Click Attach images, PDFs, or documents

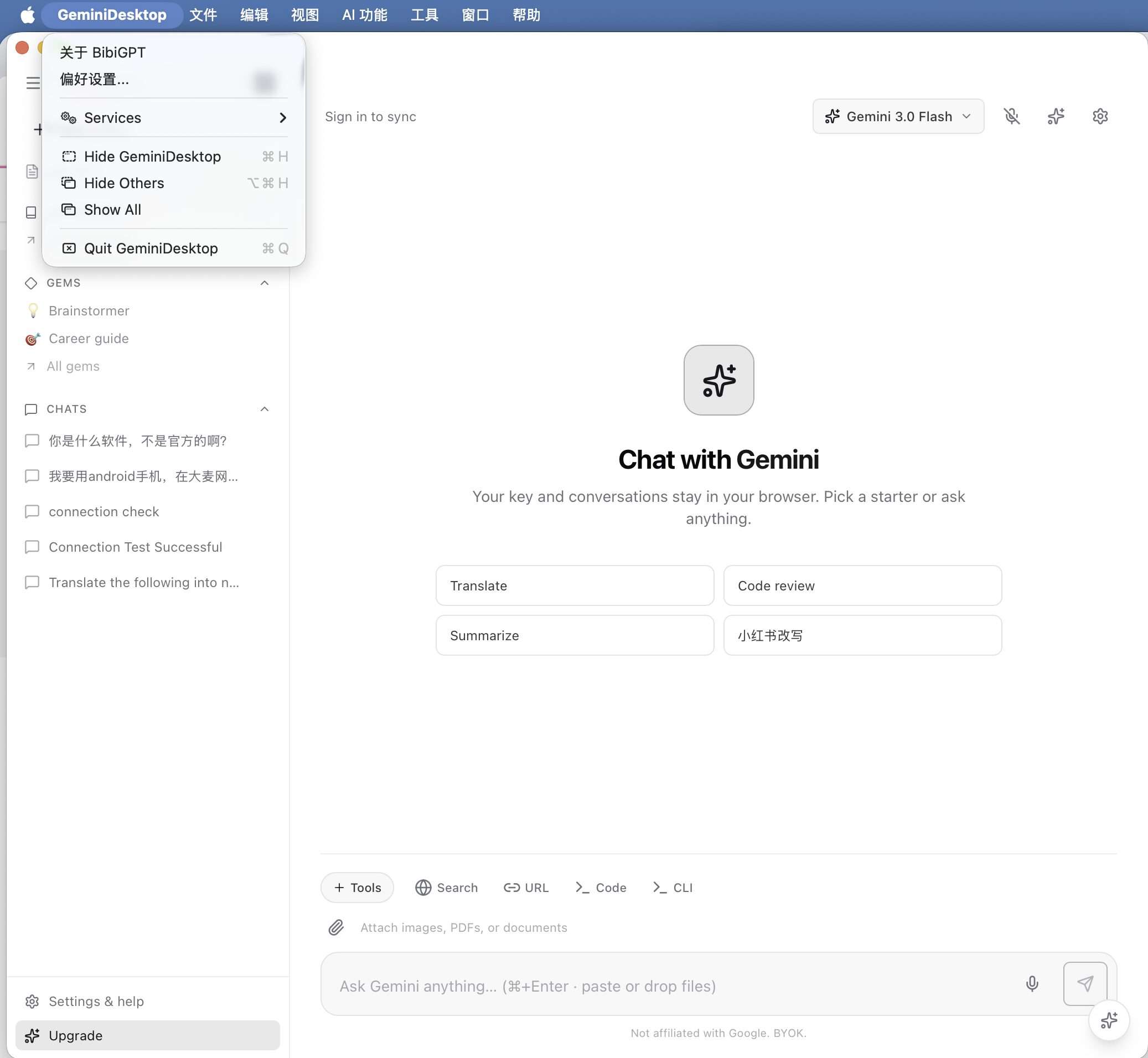pos(464,927)
